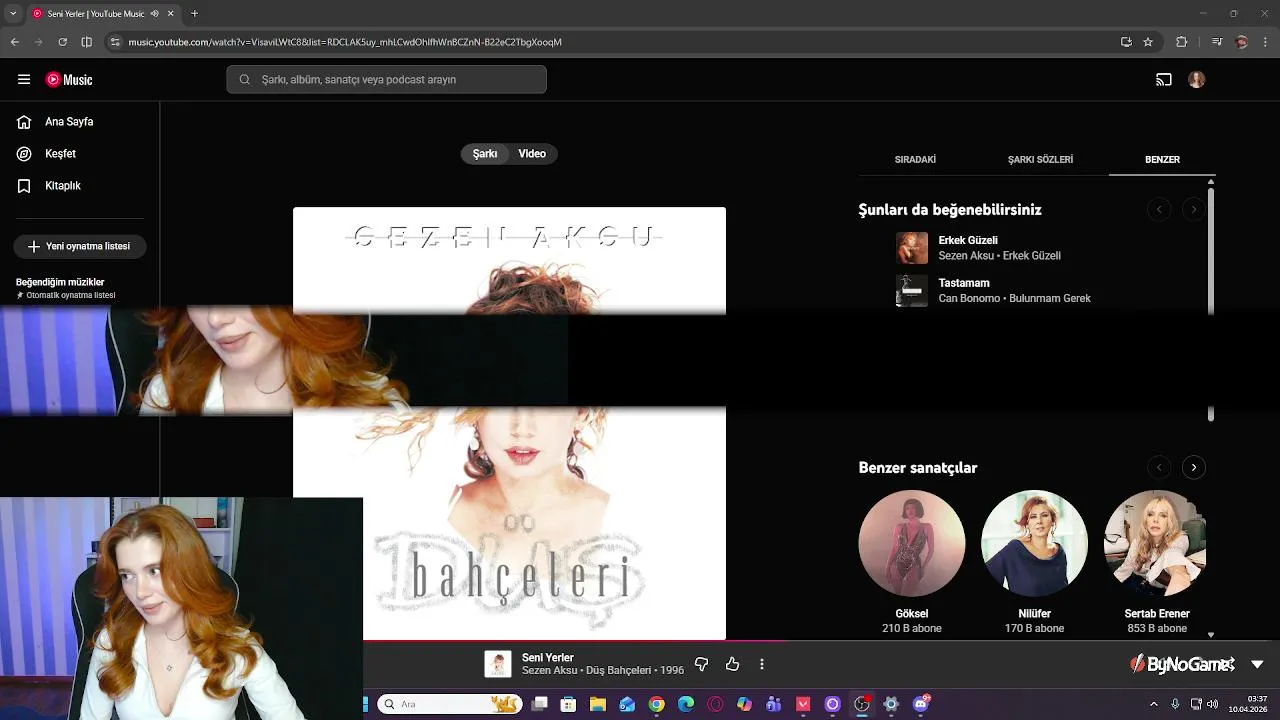Click the song search field
1280x720 pixels.
coord(386,80)
